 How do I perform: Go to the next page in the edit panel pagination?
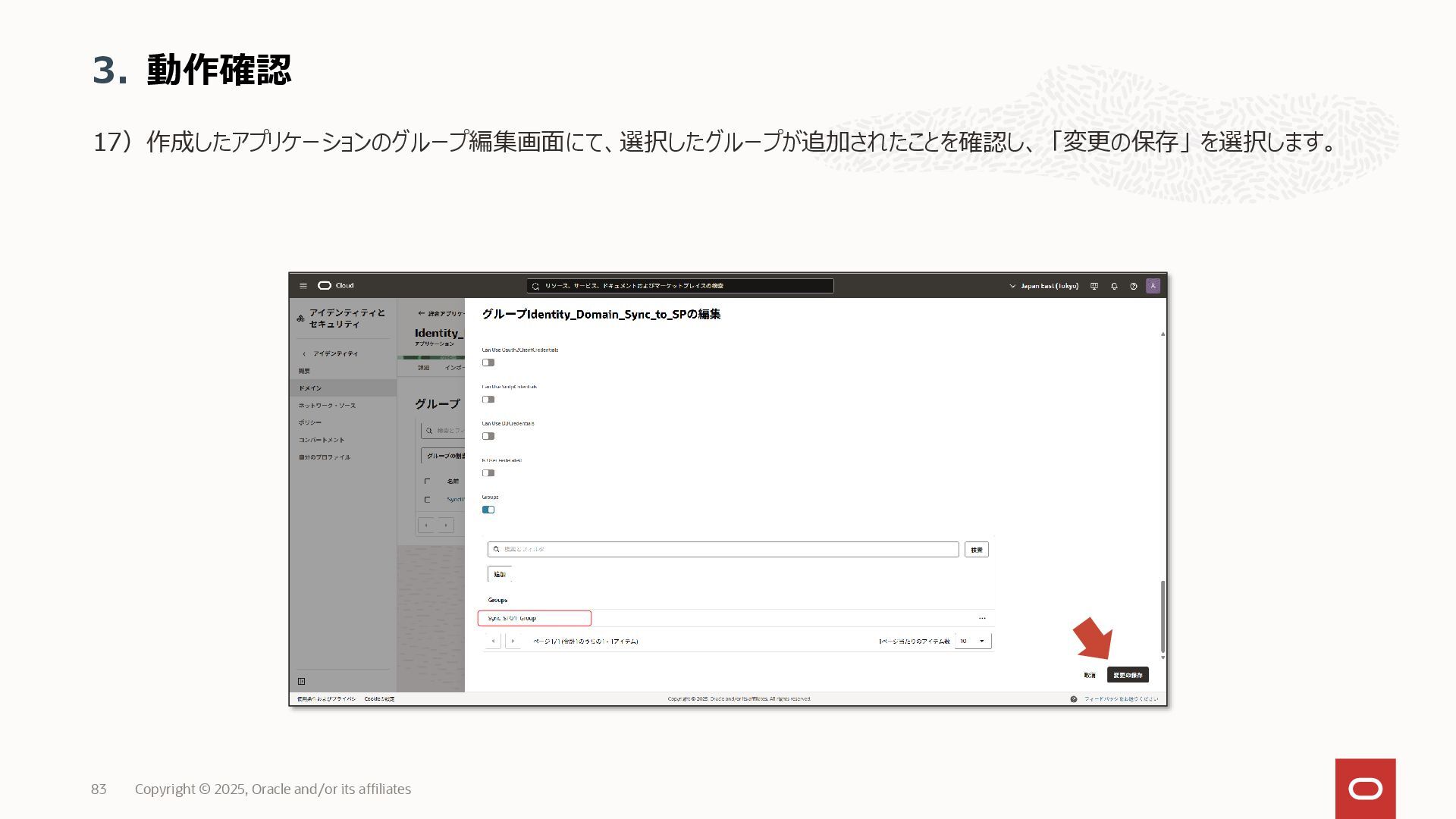tap(513, 641)
